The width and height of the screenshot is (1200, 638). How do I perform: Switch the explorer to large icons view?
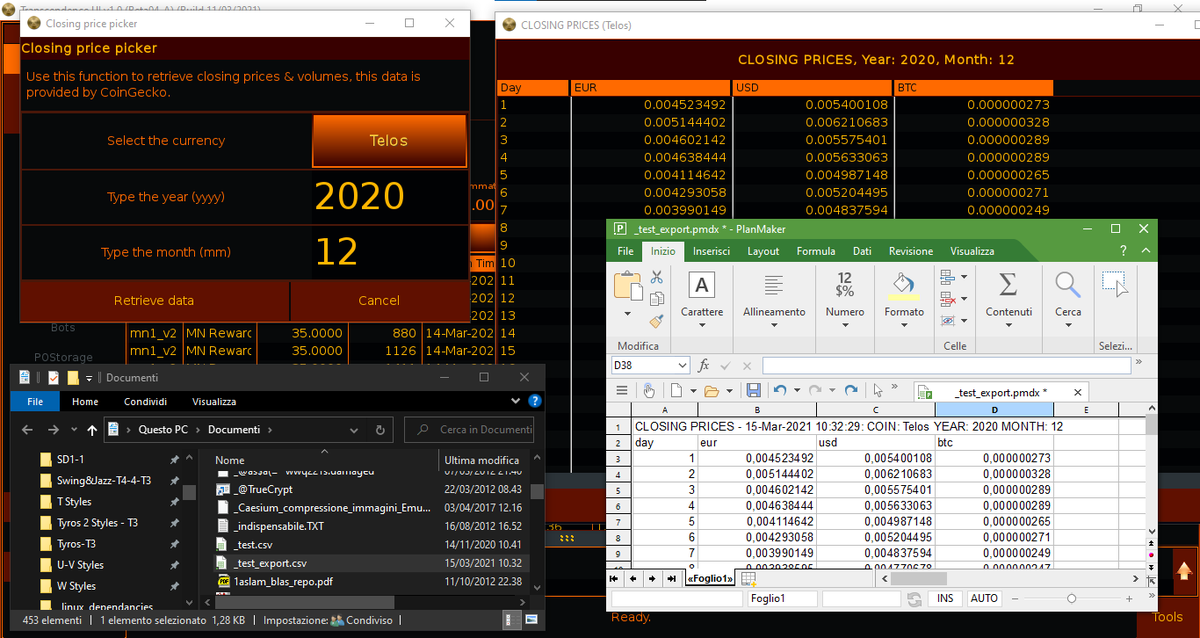click(534, 621)
